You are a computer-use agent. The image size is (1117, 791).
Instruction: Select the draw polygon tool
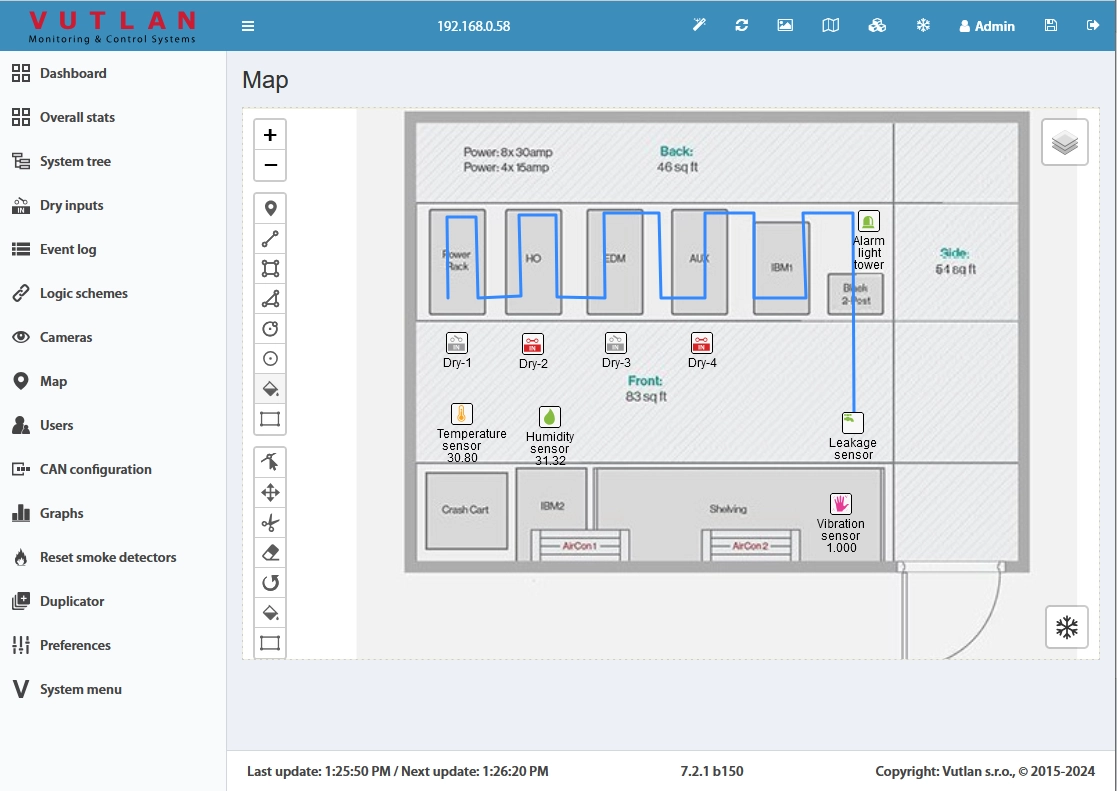click(270, 299)
